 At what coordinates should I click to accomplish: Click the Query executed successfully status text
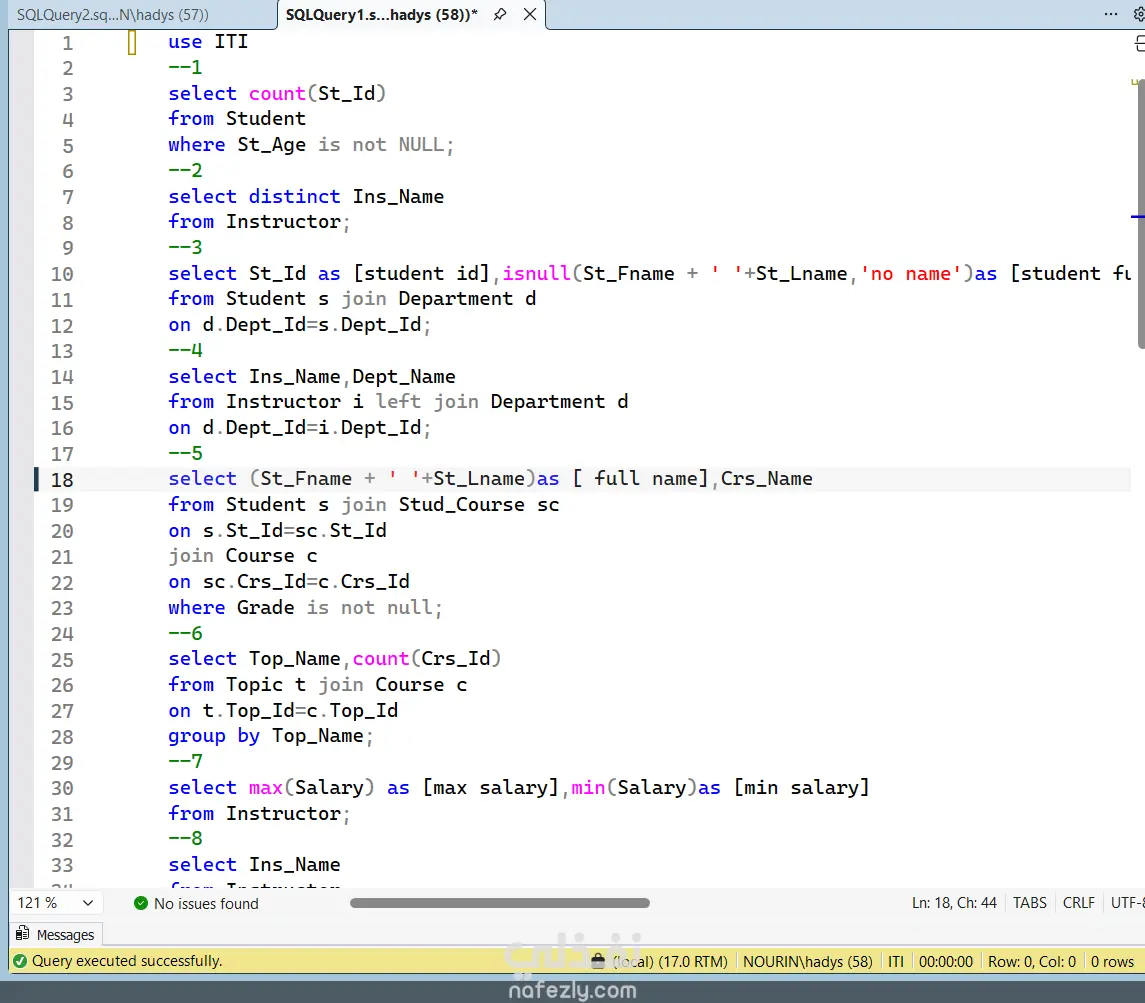(x=127, y=961)
